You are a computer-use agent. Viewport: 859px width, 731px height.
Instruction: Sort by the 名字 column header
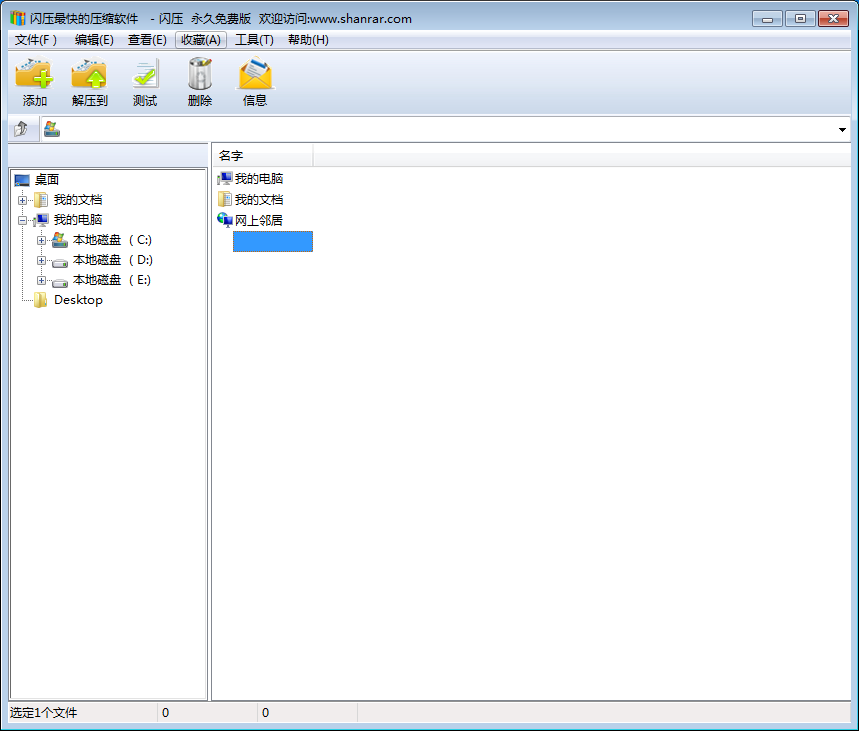click(x=262, y=156)
